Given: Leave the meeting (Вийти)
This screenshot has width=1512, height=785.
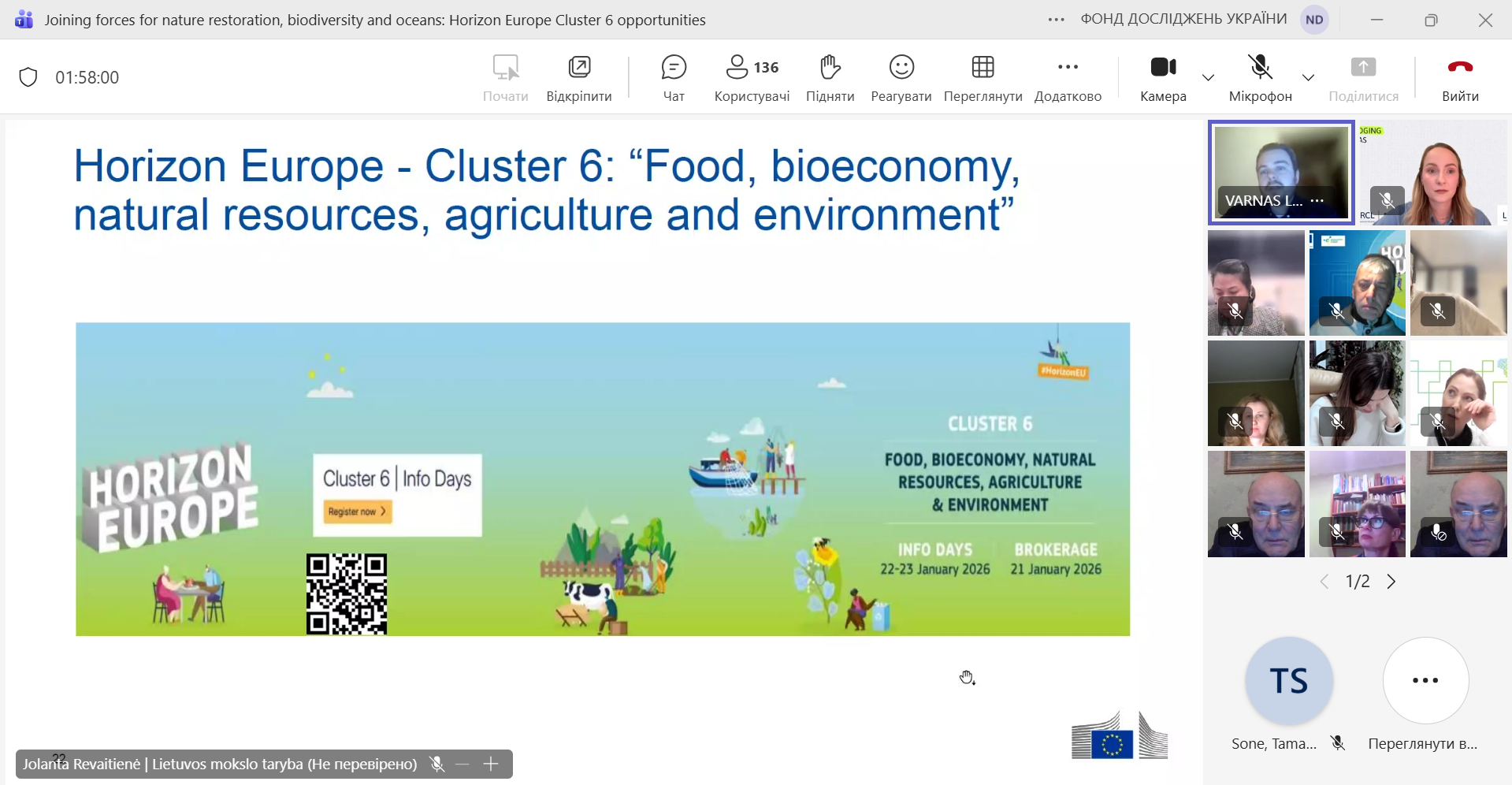Looking at the screenshot, I should [1460, 77].
